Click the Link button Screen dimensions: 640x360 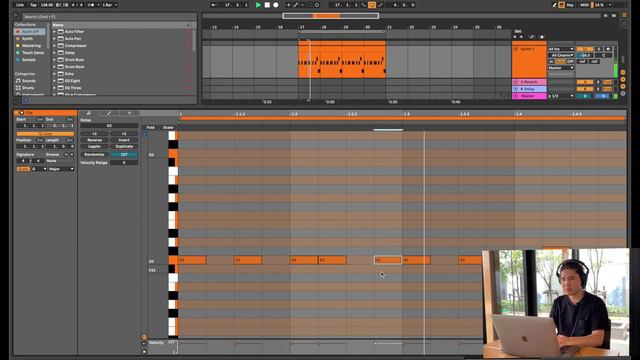click(x=20, y=5)
